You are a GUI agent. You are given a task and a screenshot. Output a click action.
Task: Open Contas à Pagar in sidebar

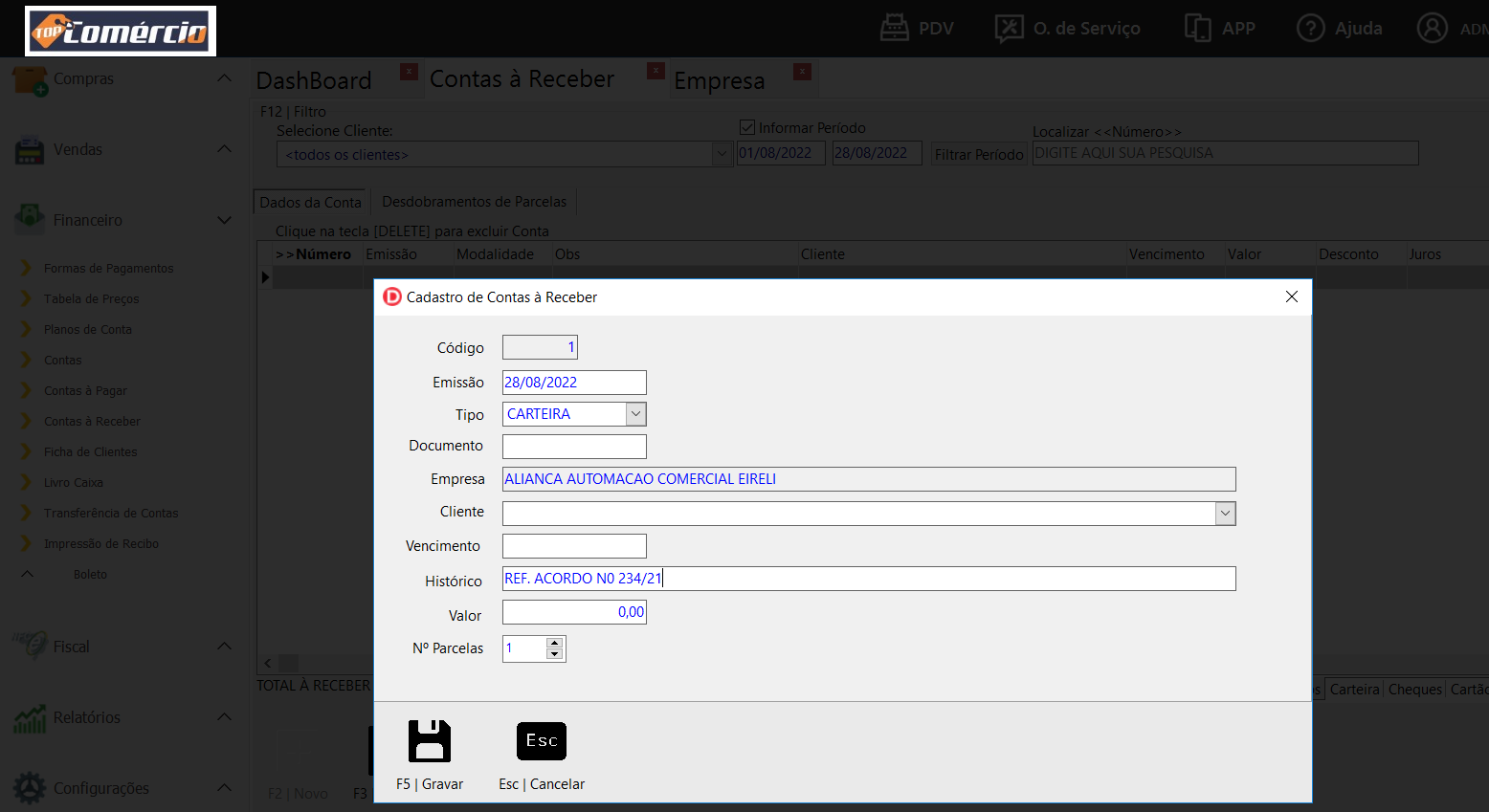85,390
